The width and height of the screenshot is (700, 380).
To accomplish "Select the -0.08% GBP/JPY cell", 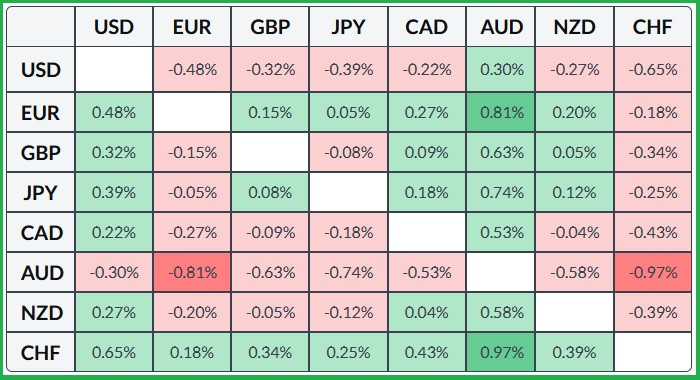I will coord(349,153).
